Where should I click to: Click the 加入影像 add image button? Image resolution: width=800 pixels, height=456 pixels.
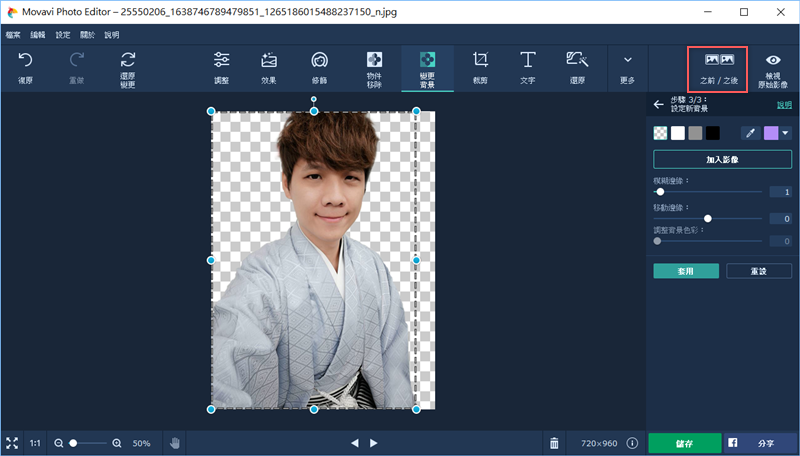click(722, 160)
